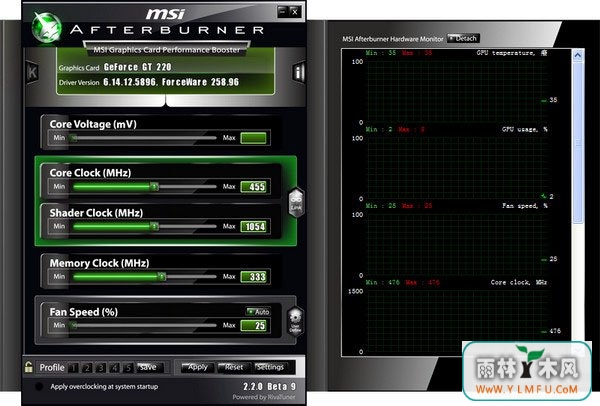Image resolution: width=600 pixels, height=406 pixels.
Task: Click the User Define fan gear icon
Action: 295,321
